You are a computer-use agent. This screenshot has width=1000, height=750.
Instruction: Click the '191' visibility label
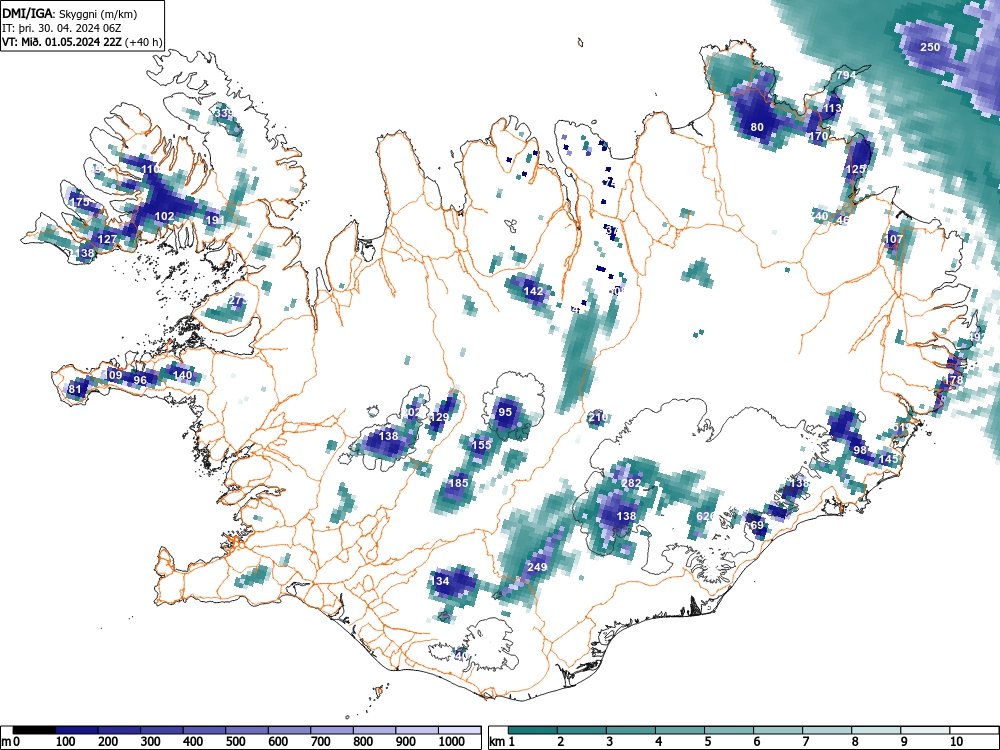tap(215, 221)
